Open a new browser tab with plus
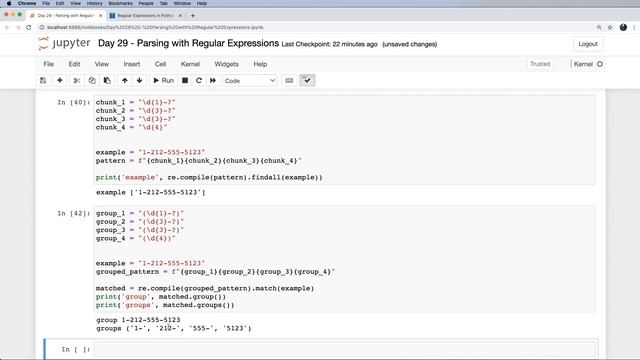Image resolution: width=640 pixels, height=360 pixels. (193, 16)
